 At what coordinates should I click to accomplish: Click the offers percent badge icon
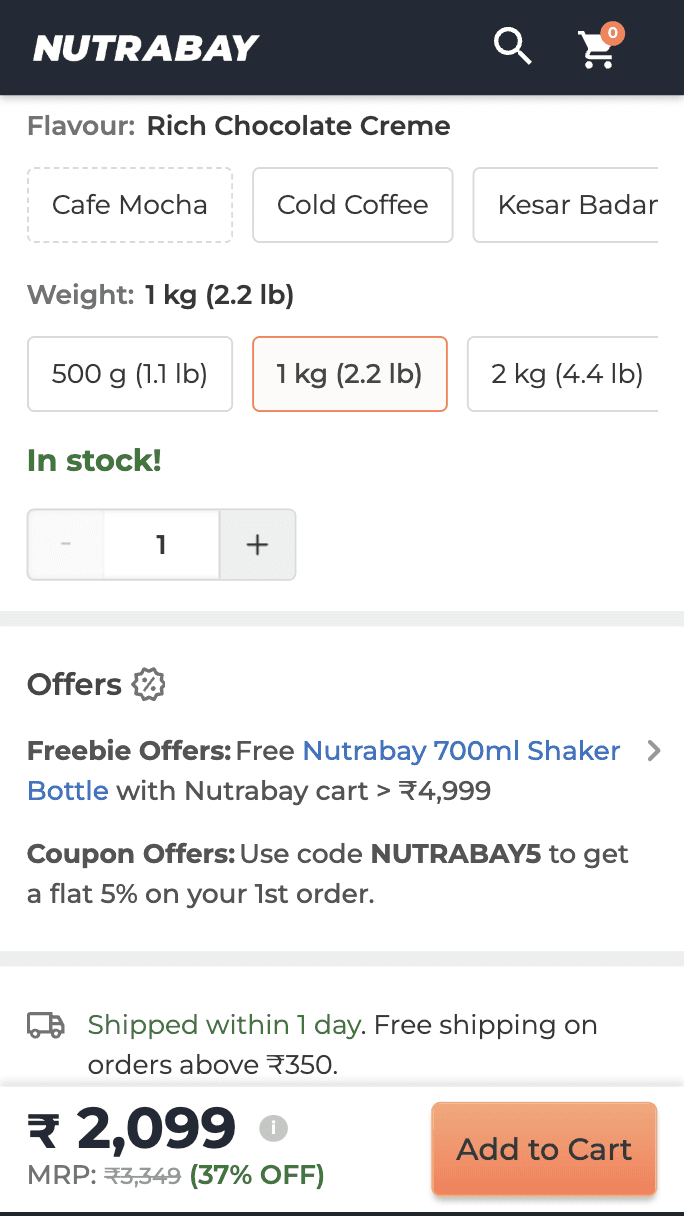click(x=149, y=685)
